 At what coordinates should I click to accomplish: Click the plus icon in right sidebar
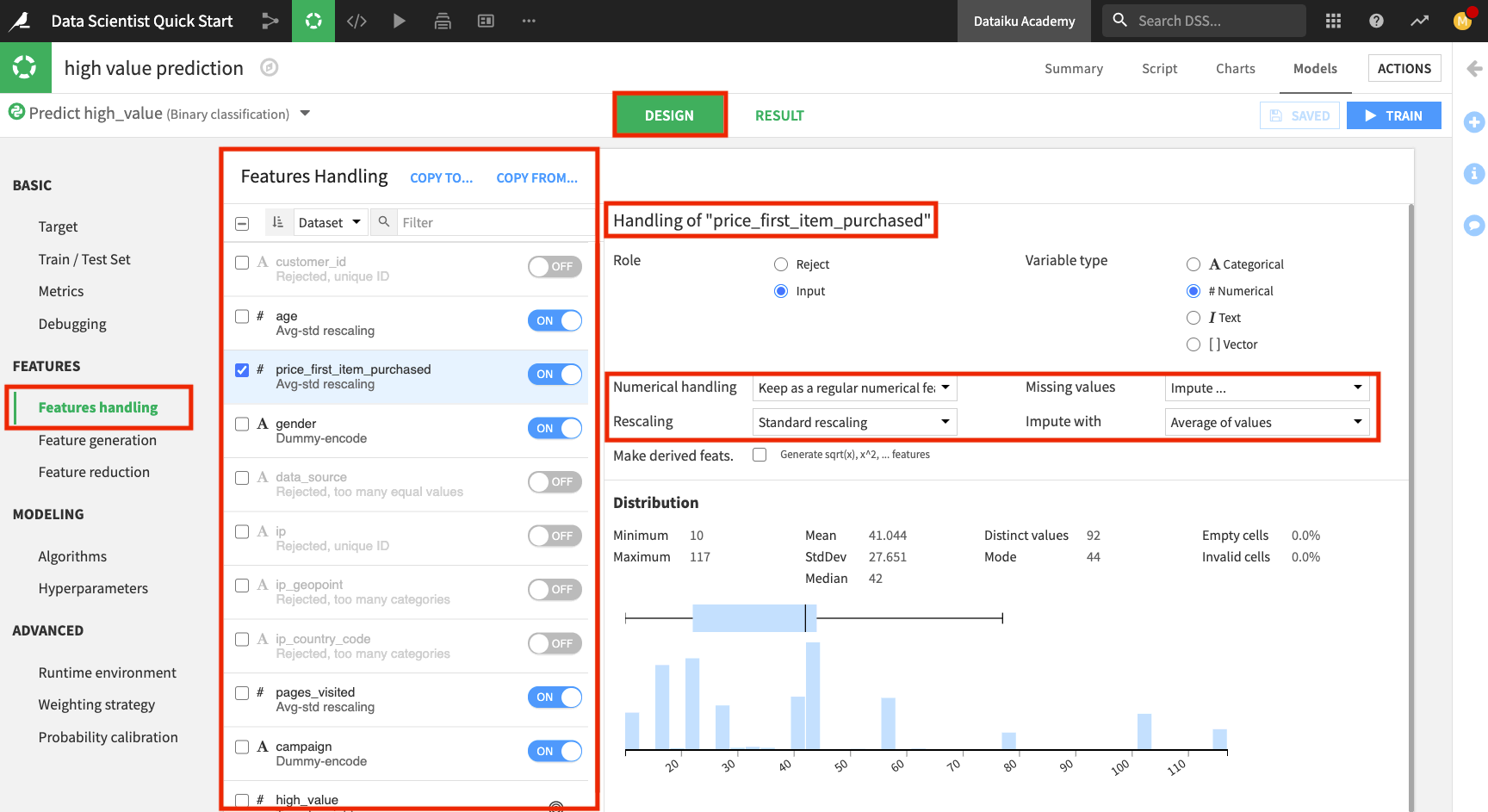1474,122
